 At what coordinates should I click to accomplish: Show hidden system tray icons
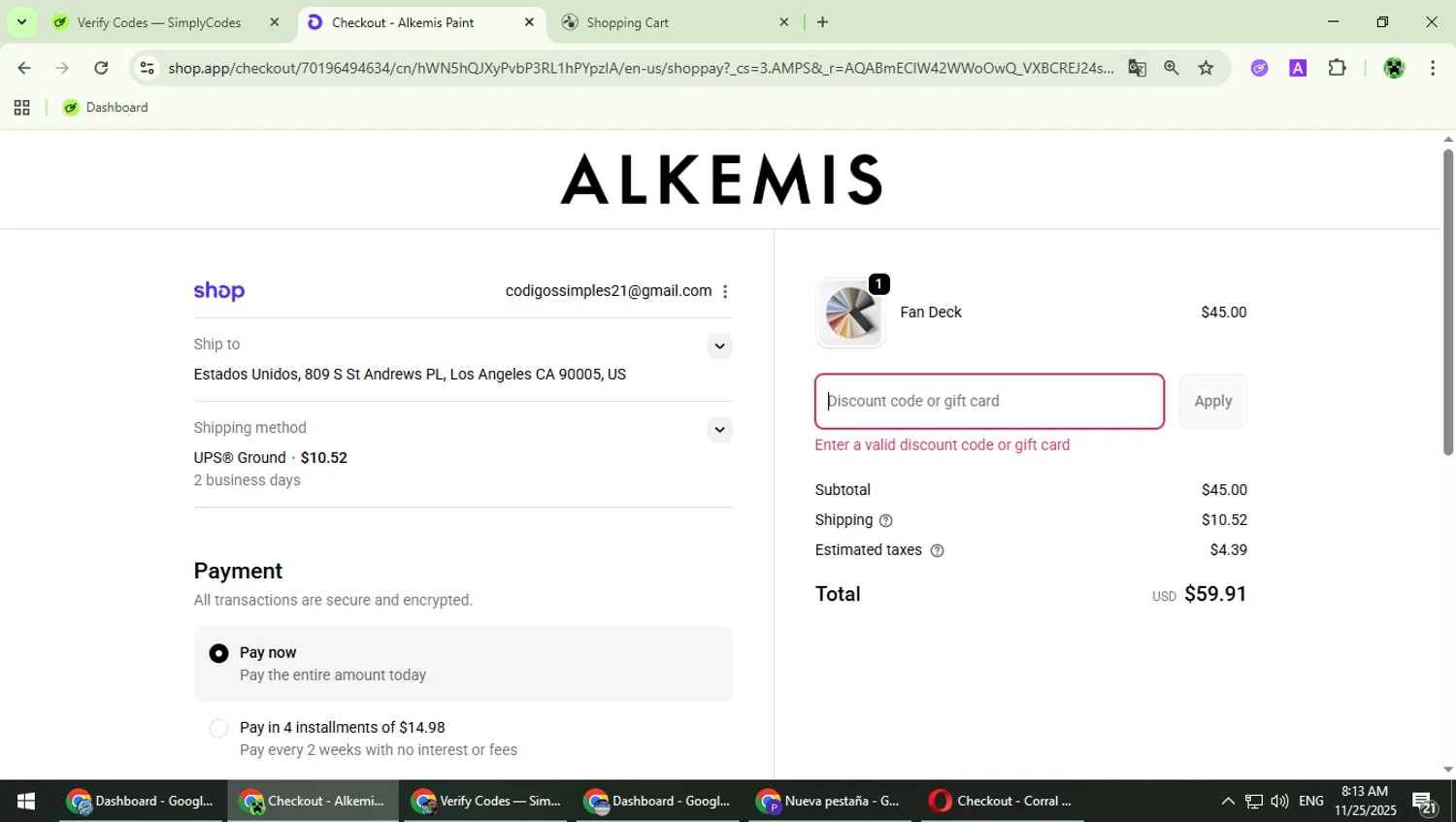tap(1228, 801)
